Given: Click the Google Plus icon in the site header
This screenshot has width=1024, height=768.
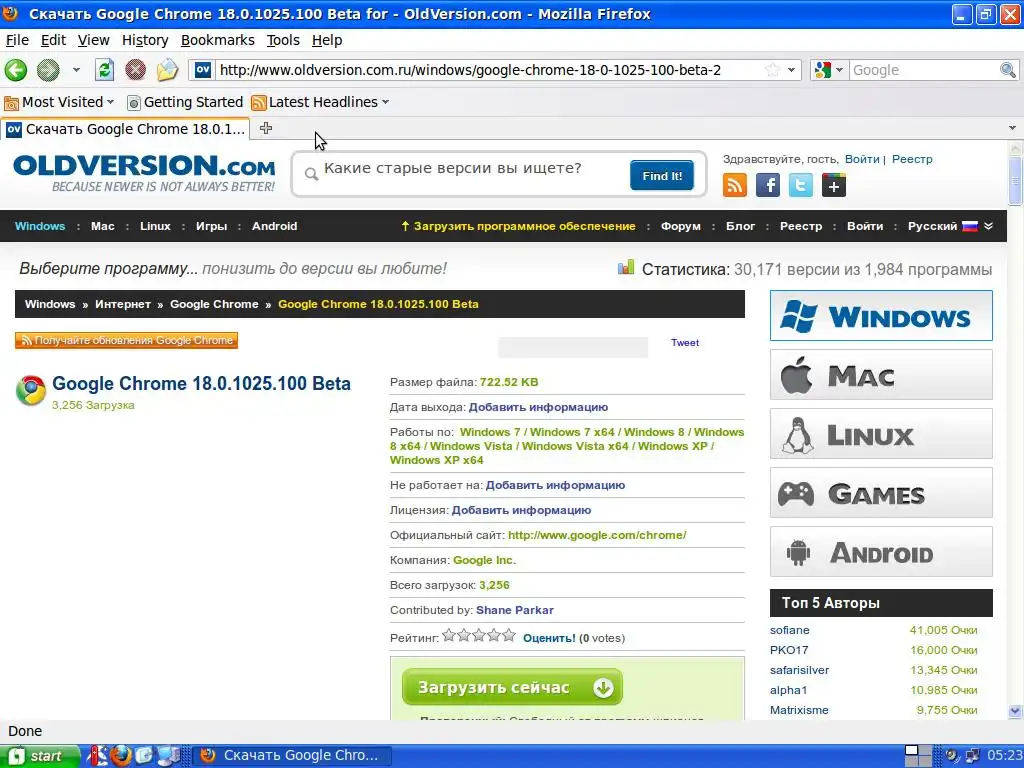Looking at the screenshot, I should [834, 185].
